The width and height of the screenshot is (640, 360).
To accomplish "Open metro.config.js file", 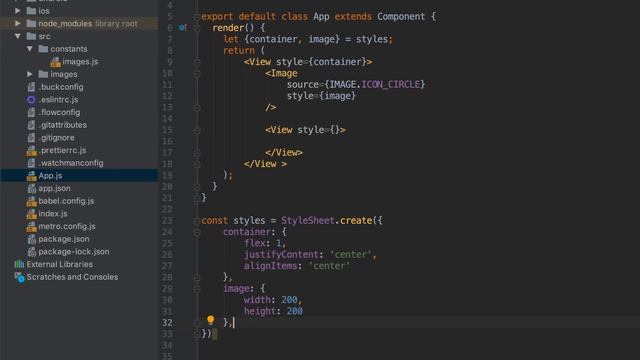I will [x=67, y=227].
